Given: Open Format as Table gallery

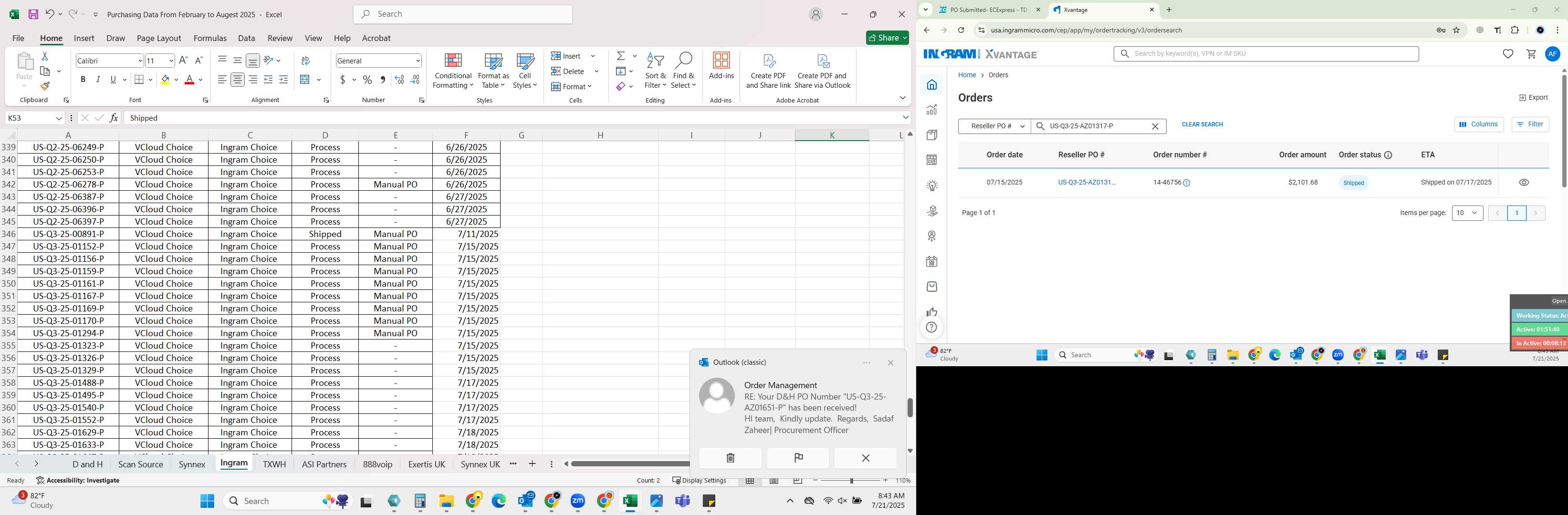Looking at the screenshot, I should (493, 71).
